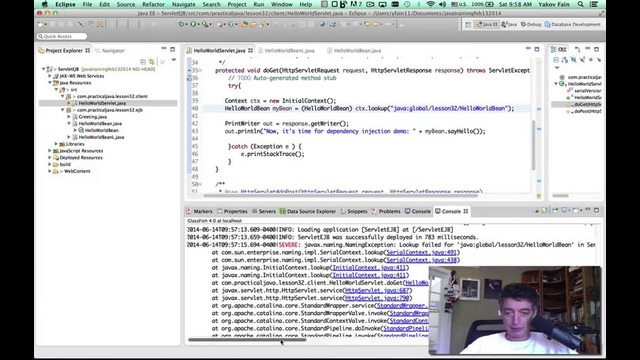Click the pin console toolbar icon

tap(555, 210)
